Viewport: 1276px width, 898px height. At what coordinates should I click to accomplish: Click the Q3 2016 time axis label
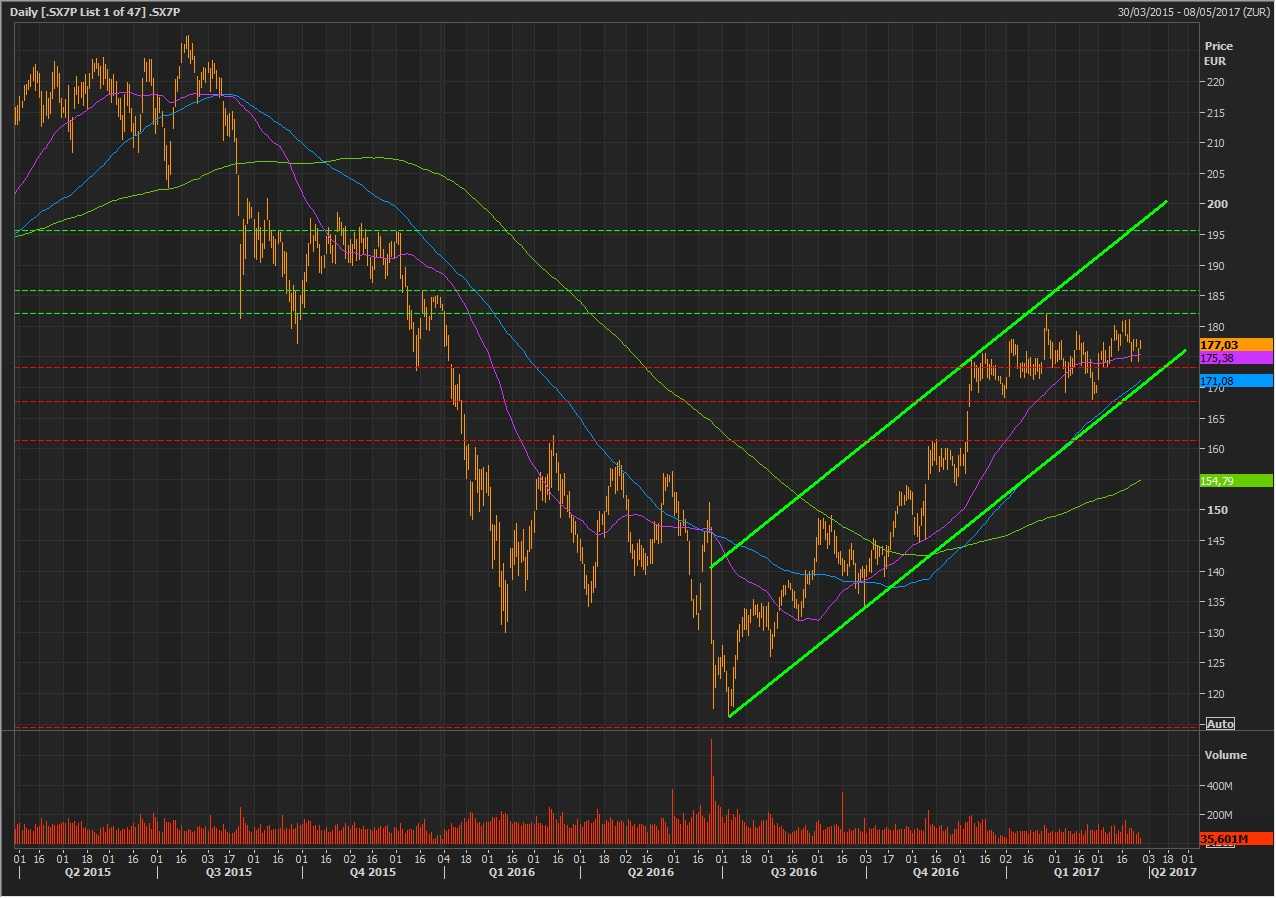792,873
